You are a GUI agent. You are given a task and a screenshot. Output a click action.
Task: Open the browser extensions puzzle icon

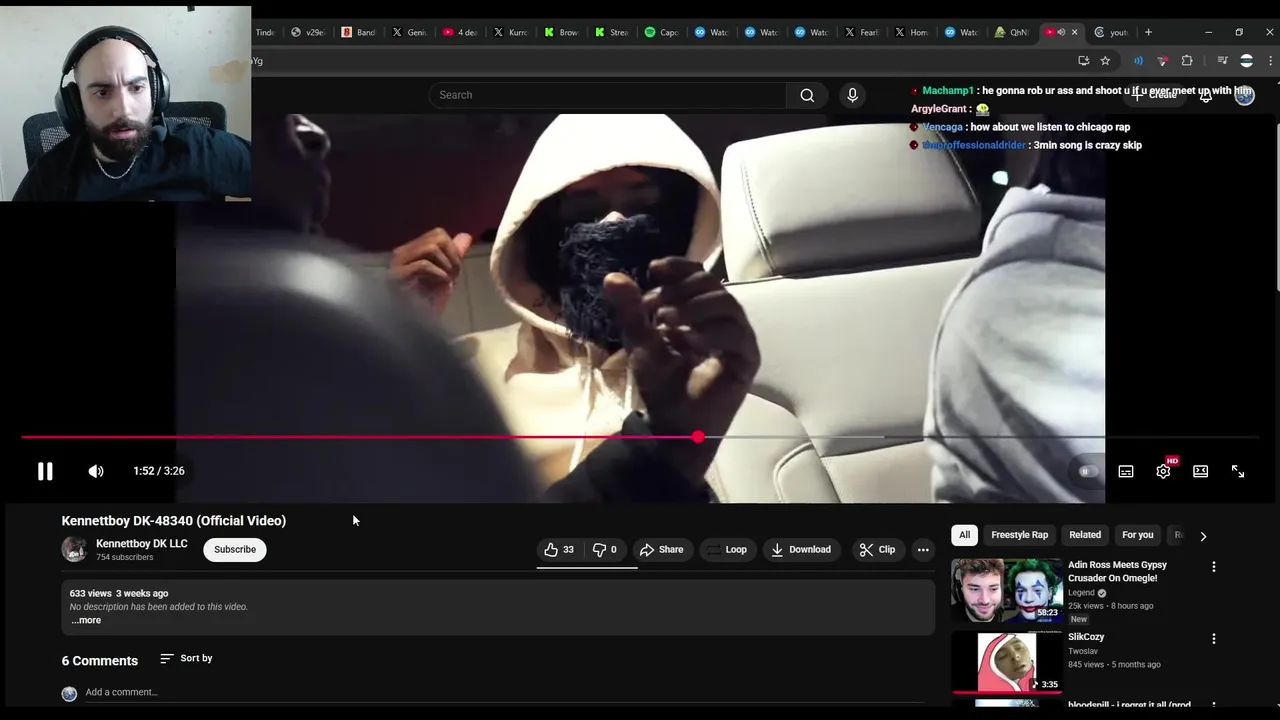[x=1187, y=61]
